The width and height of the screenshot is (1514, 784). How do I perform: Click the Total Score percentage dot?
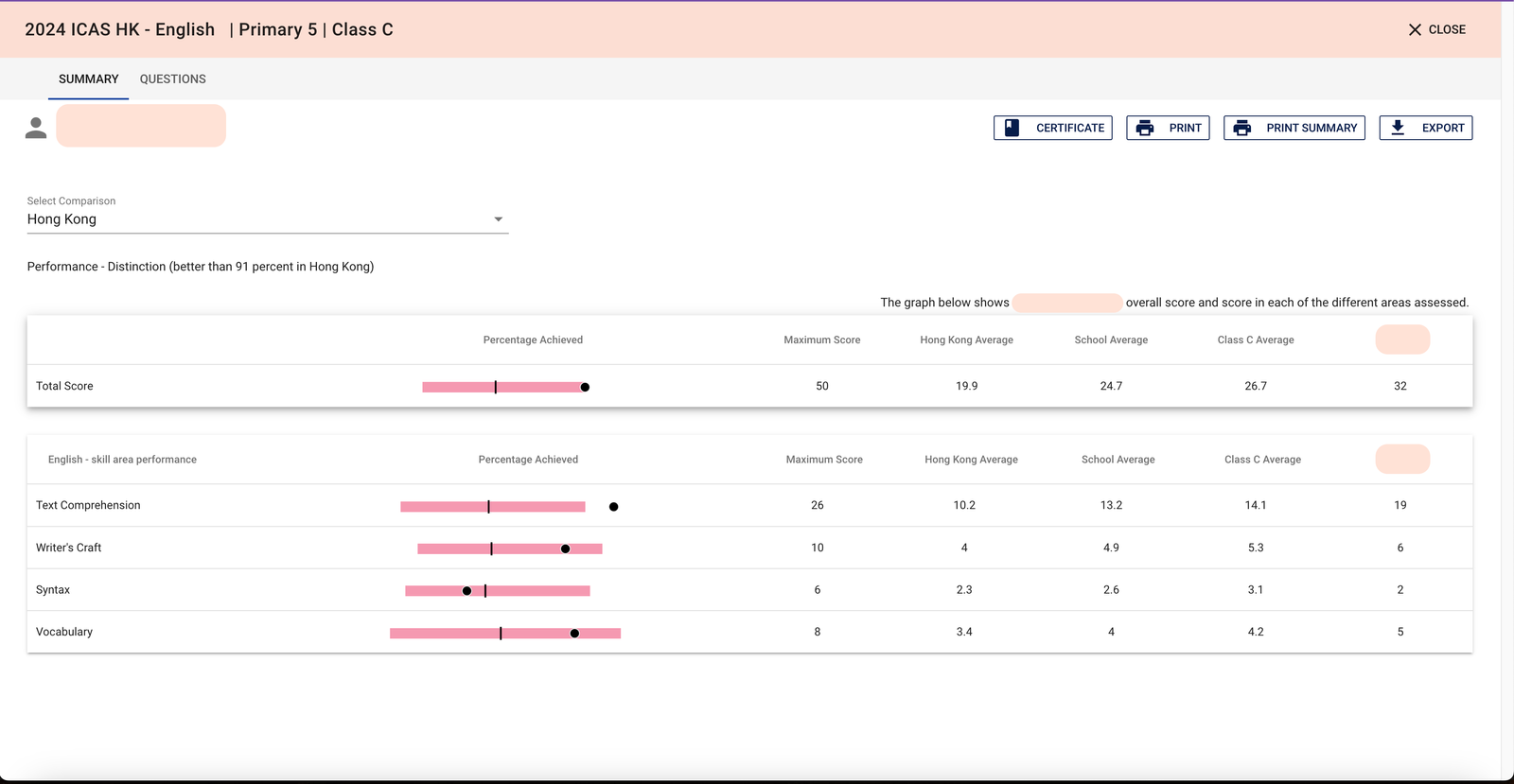click(585, 387)
